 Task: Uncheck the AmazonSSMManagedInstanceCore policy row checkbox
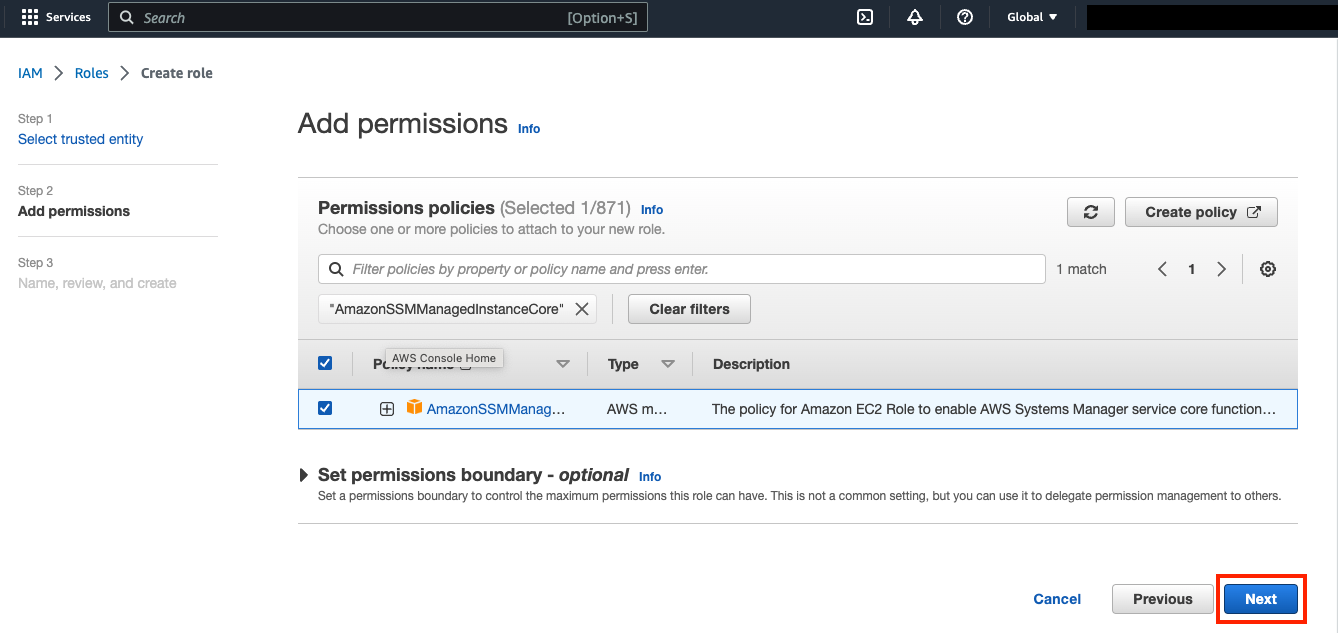325,408
